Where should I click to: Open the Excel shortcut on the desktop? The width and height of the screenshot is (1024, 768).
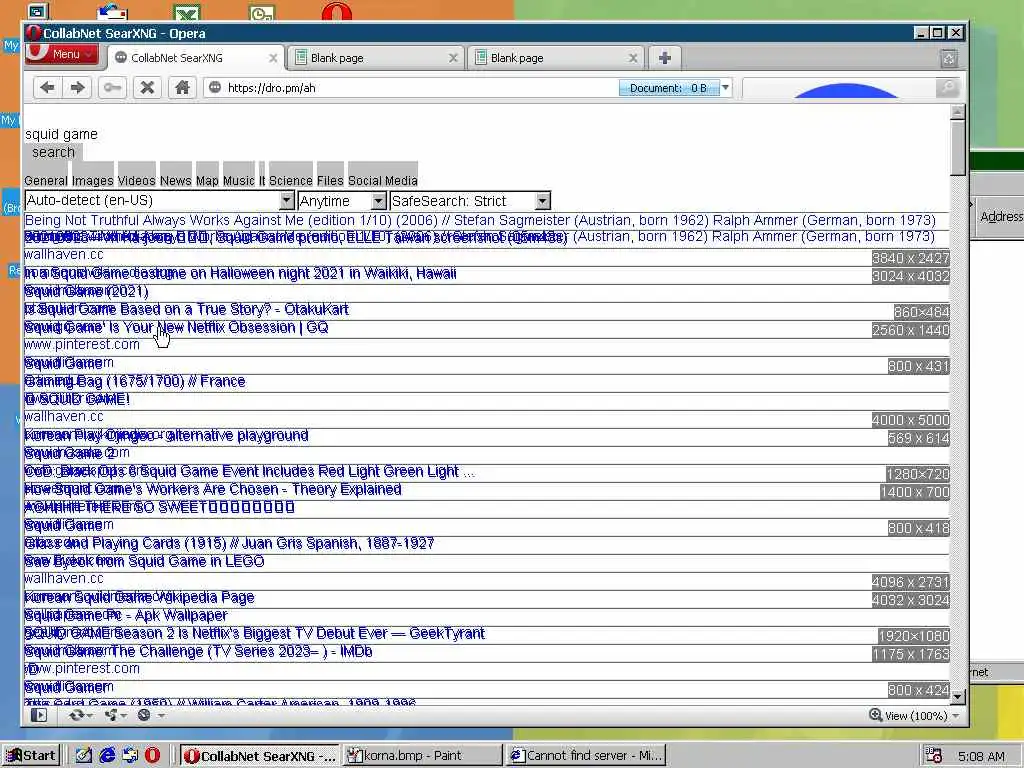point(187,12)
